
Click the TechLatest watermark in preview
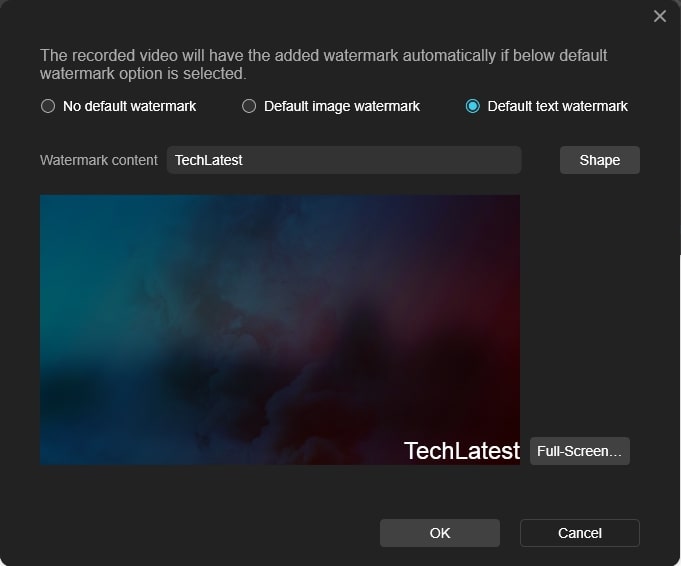point(462,450)
